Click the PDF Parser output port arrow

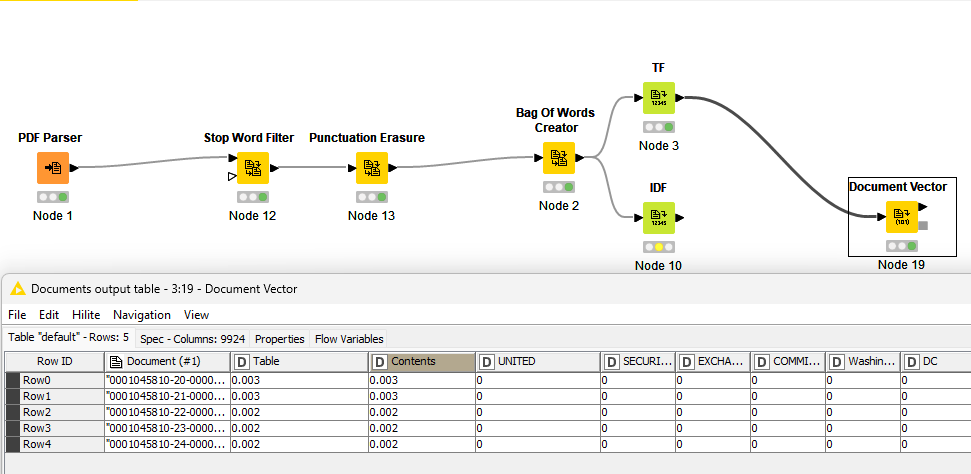click(74, 168)
